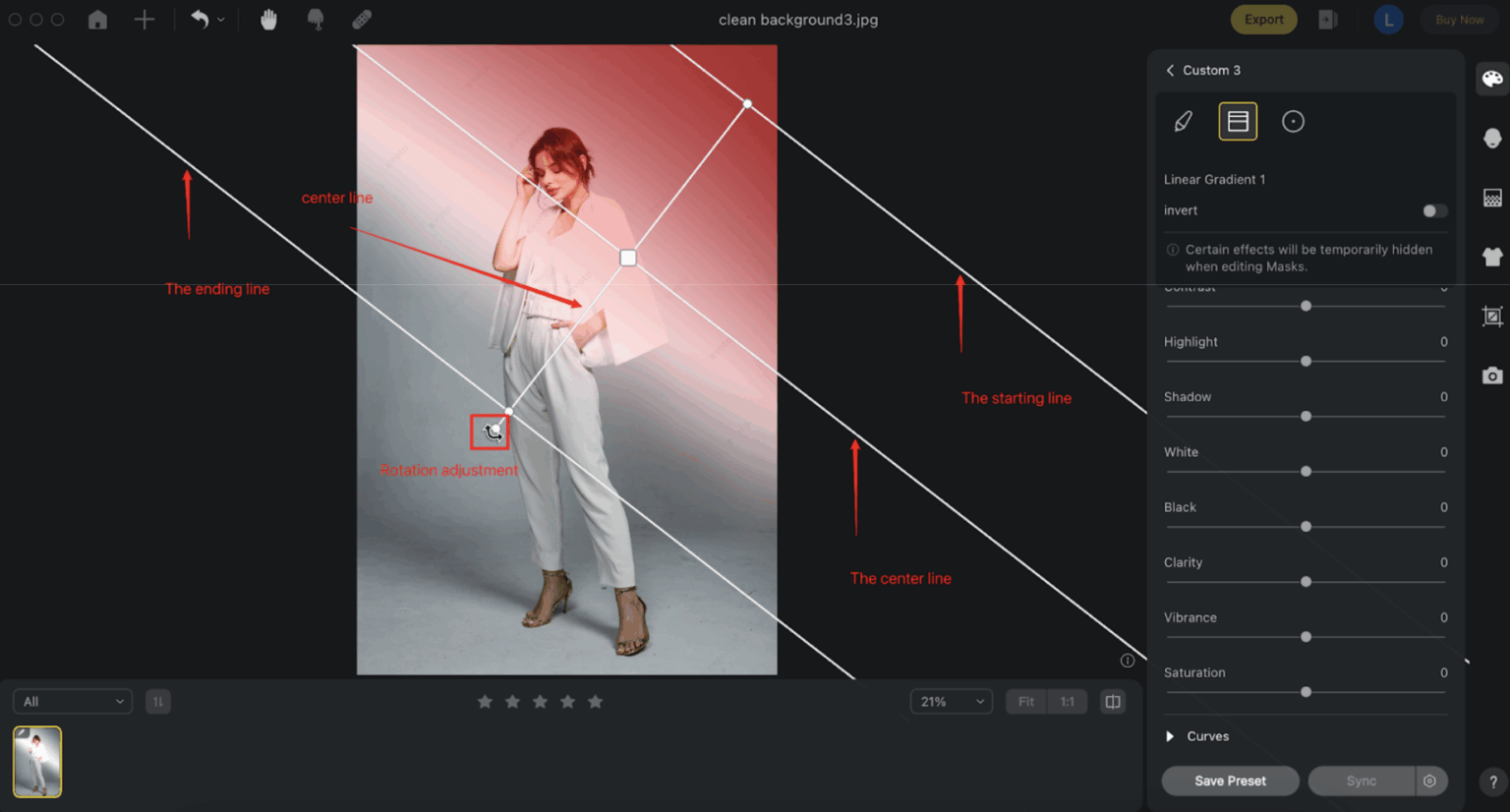Screen dimensions: 1510x812
Task: Go back from Custom 3 panel
Action: 1169,70
